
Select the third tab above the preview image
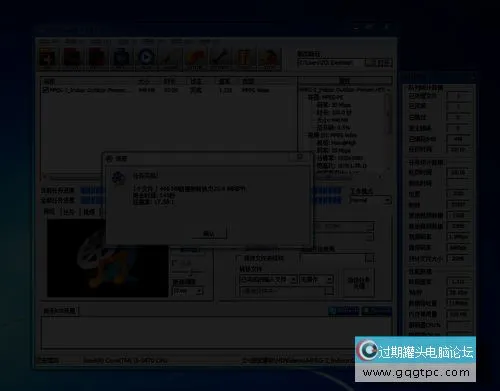click(89, 212)
